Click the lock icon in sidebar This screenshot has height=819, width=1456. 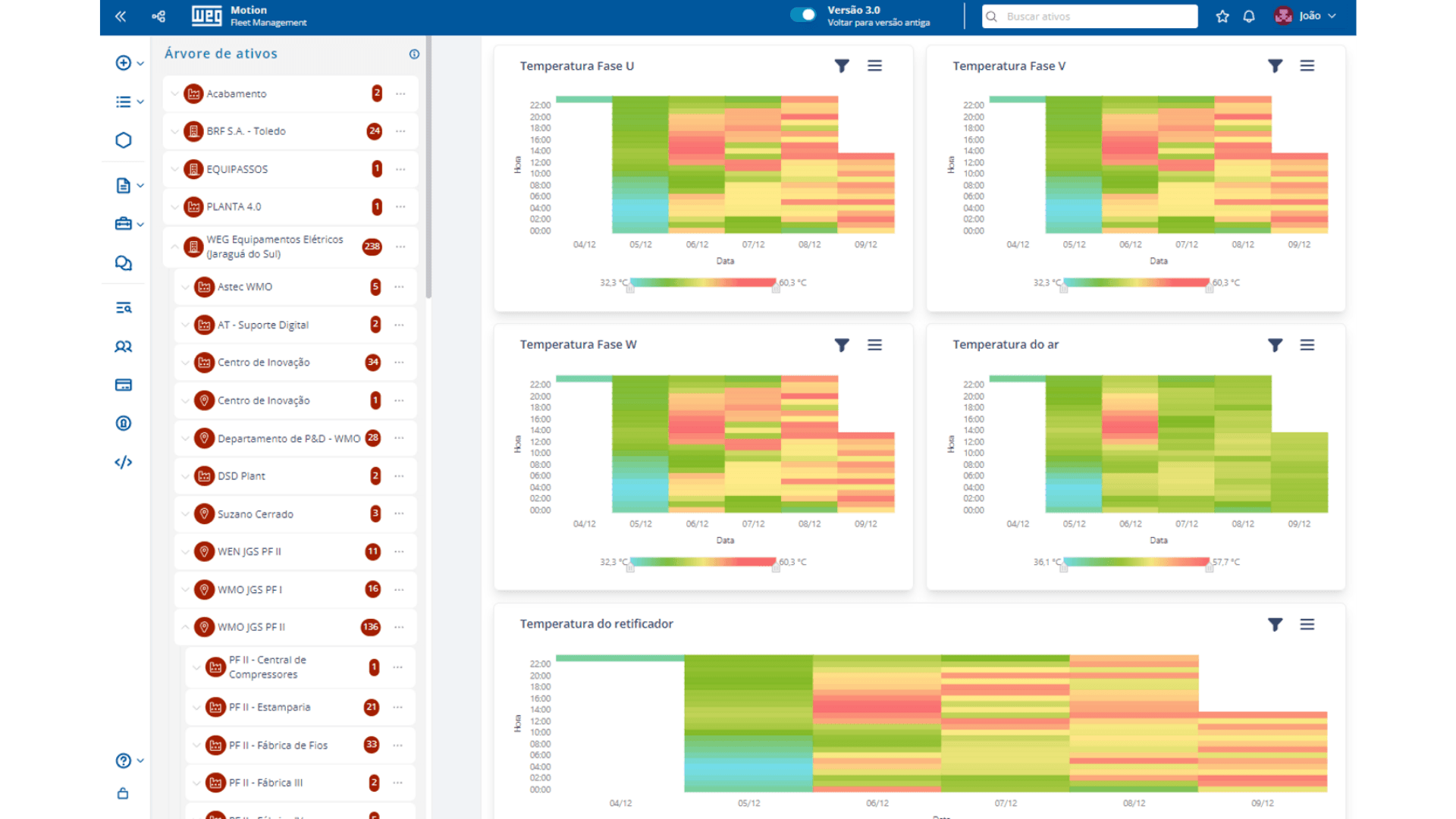(x=123, y=794)
